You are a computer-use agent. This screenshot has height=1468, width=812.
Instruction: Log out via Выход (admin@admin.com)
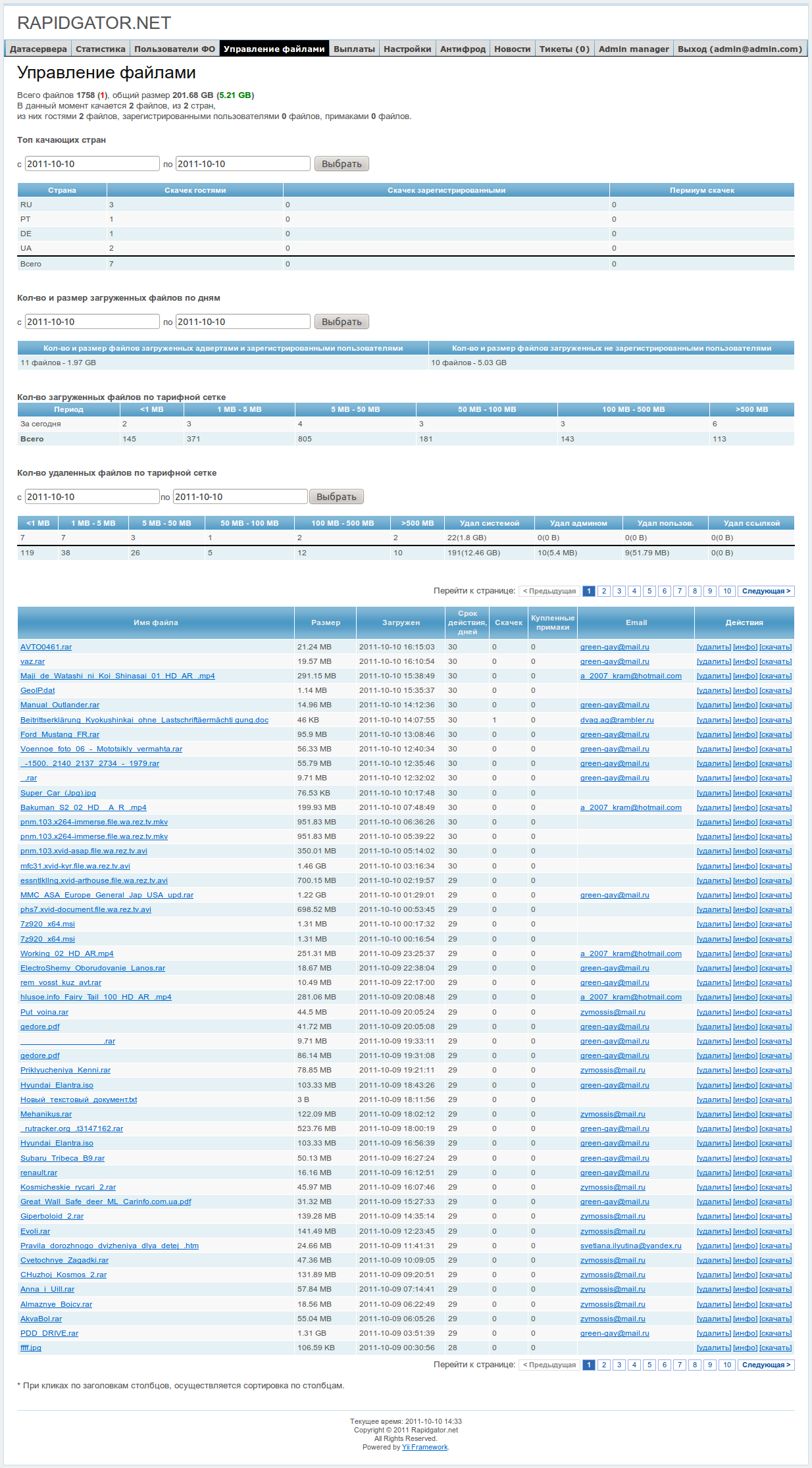[740, 49]
